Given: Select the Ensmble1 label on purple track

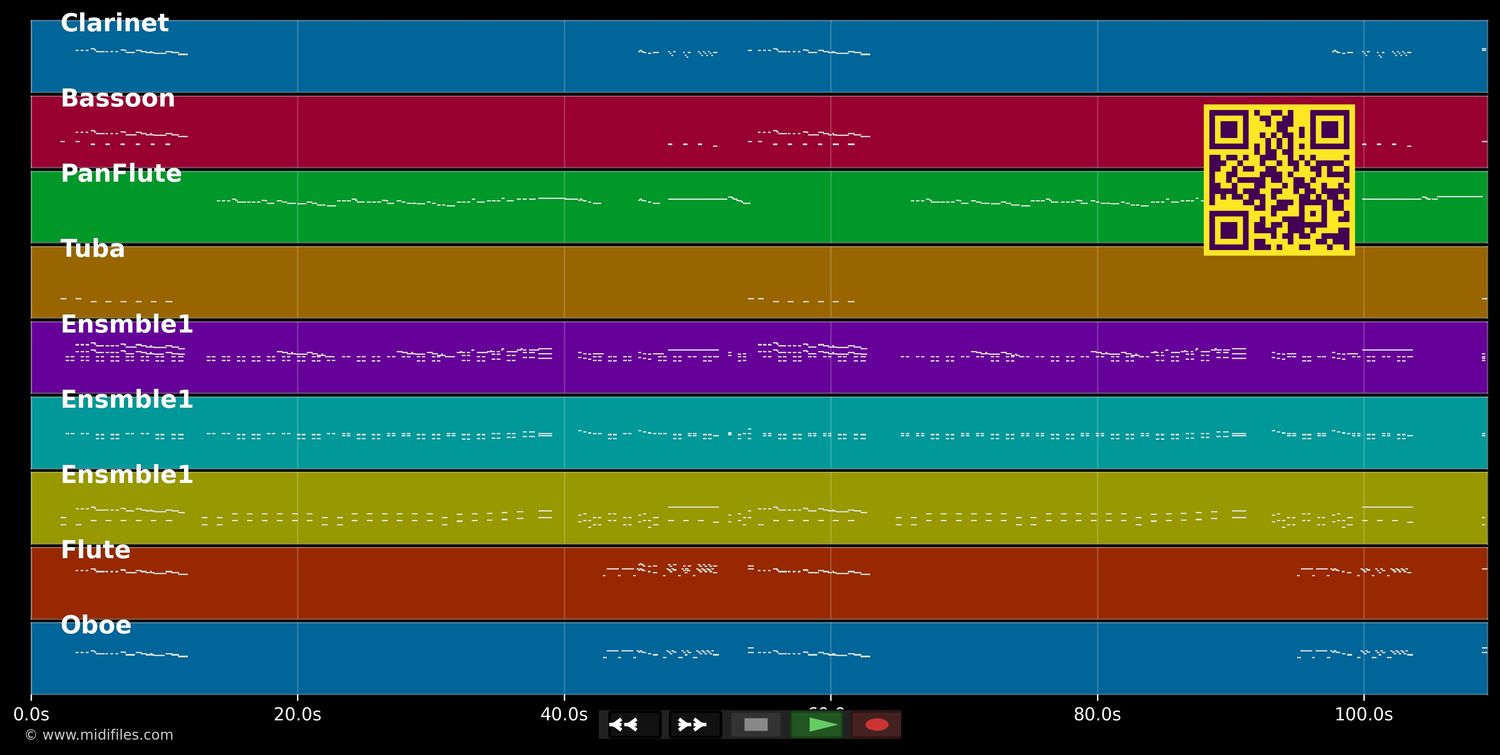Looking at the screenshot, I should pos(127,325).
